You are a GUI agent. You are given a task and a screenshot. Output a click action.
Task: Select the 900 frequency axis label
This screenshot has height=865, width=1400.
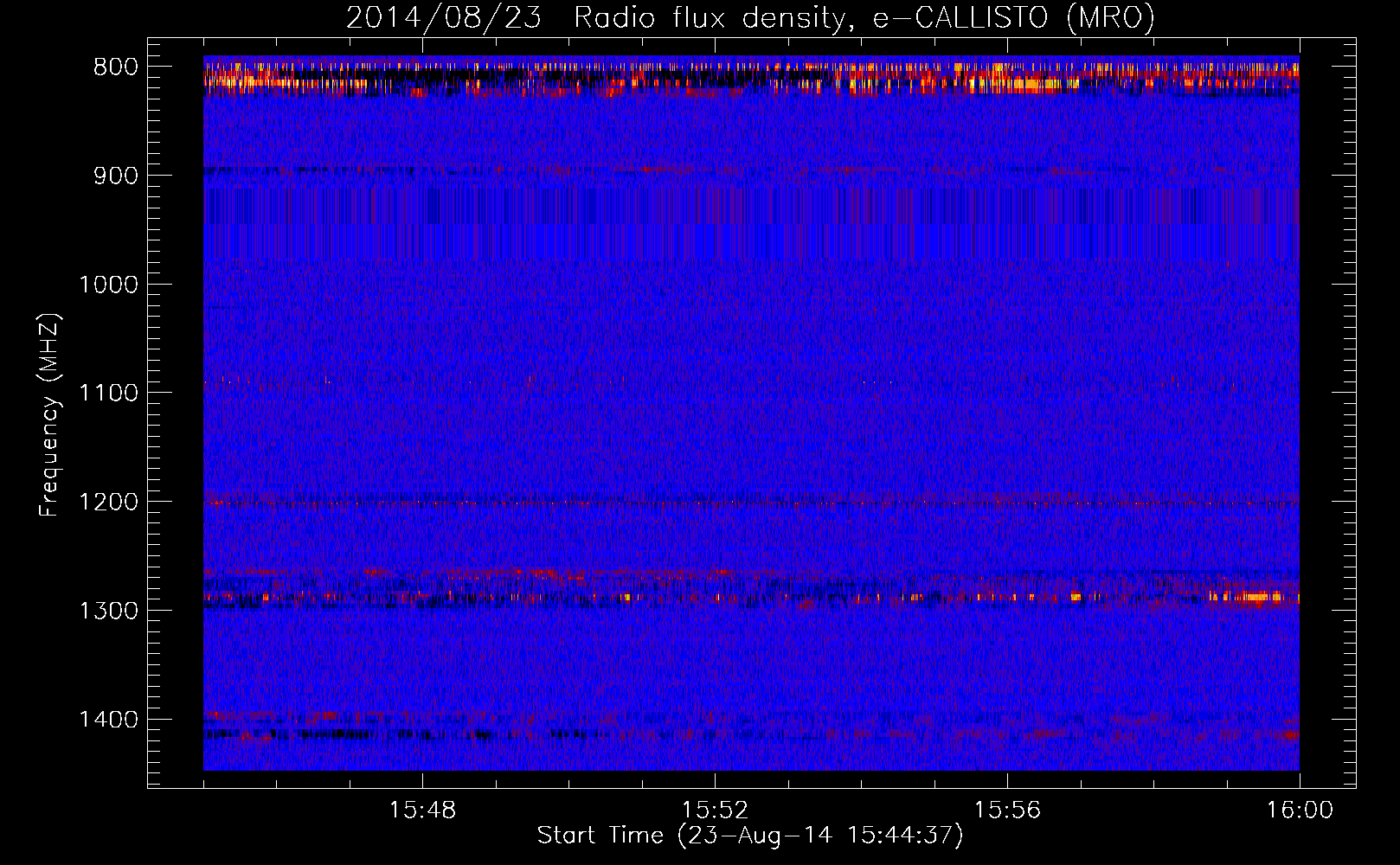click(116, 176)
